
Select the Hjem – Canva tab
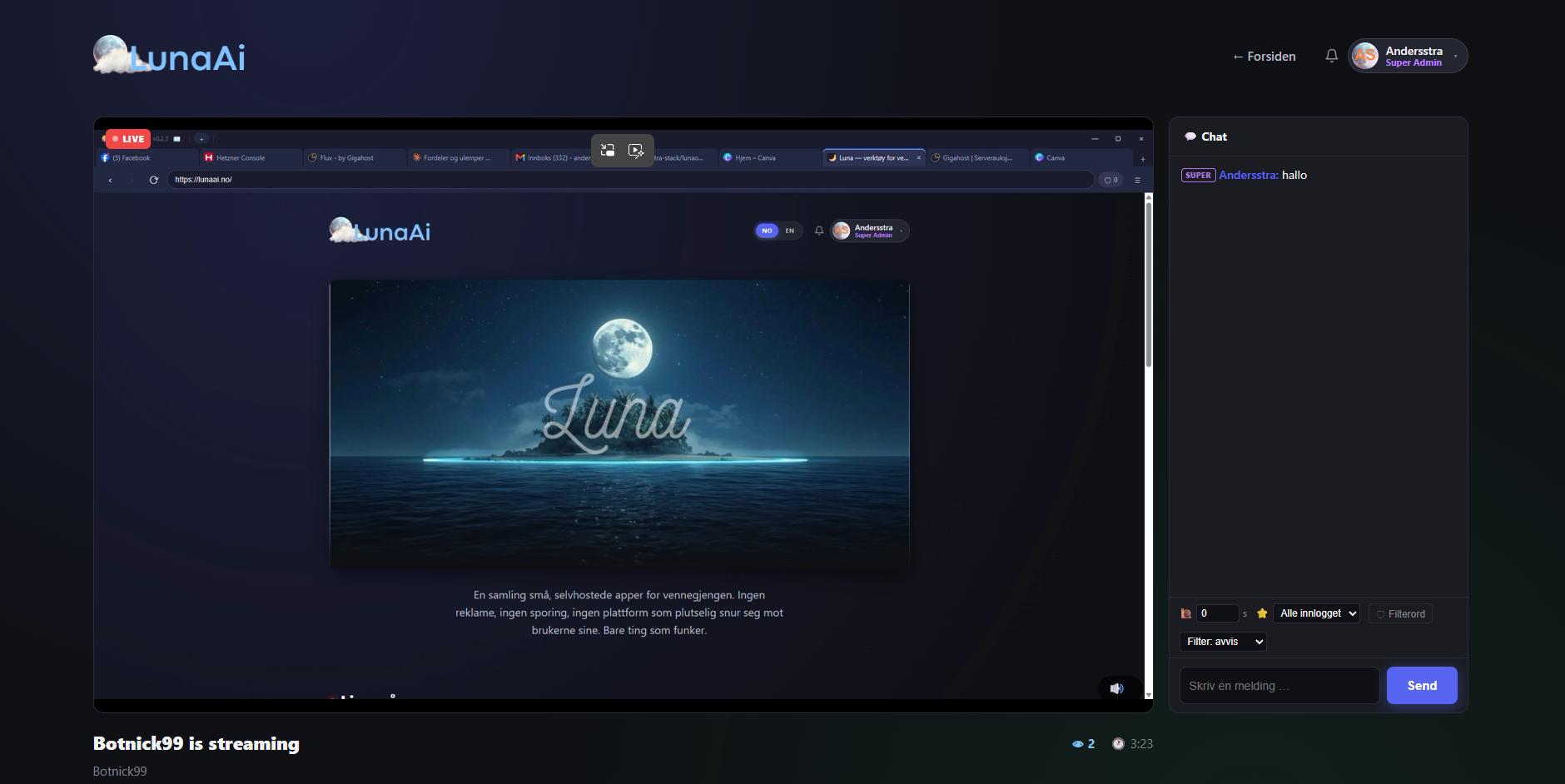(769, 157)
